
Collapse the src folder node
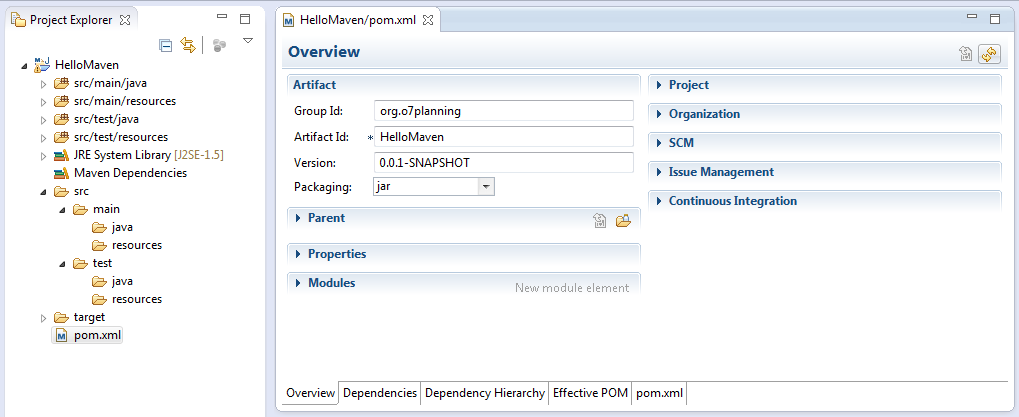tap(43, 192)
